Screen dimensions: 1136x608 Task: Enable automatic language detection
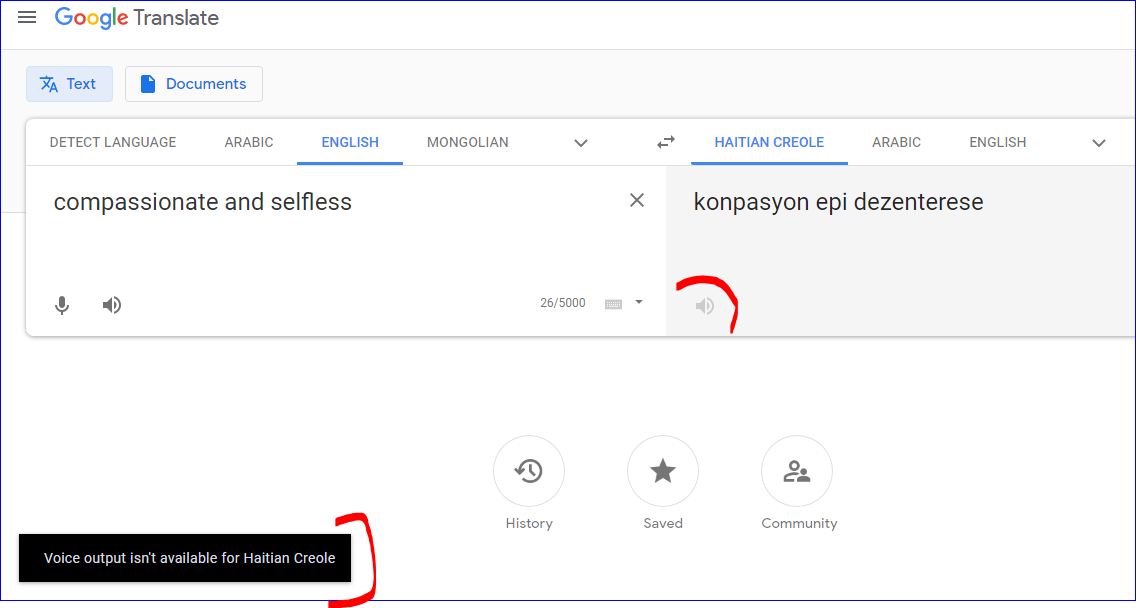112,142
